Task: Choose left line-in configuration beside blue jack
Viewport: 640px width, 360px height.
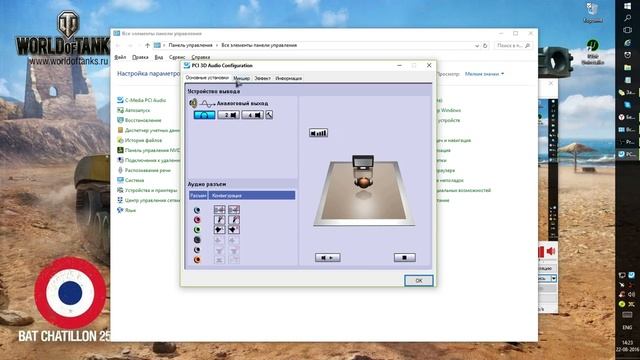Action: pyautogui.click(x=220, y=210)
